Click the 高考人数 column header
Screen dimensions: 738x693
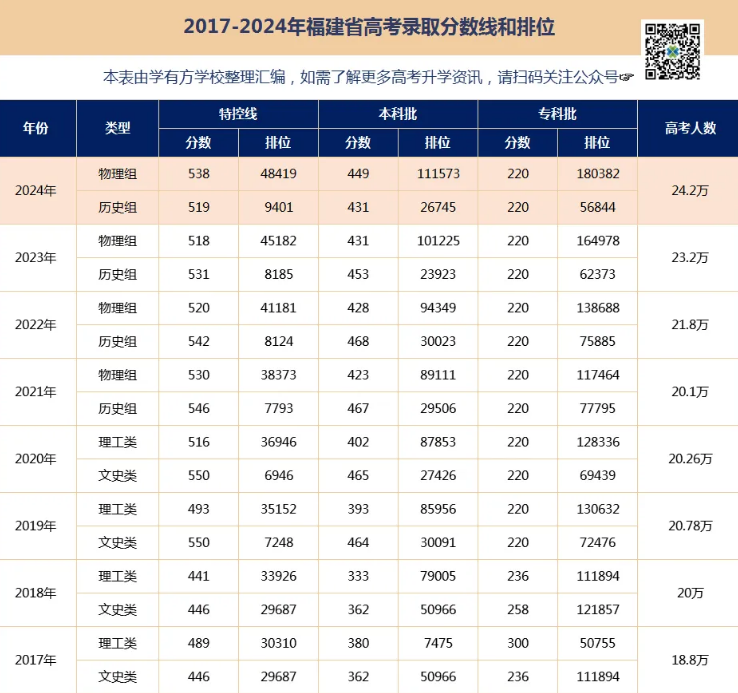690,128
